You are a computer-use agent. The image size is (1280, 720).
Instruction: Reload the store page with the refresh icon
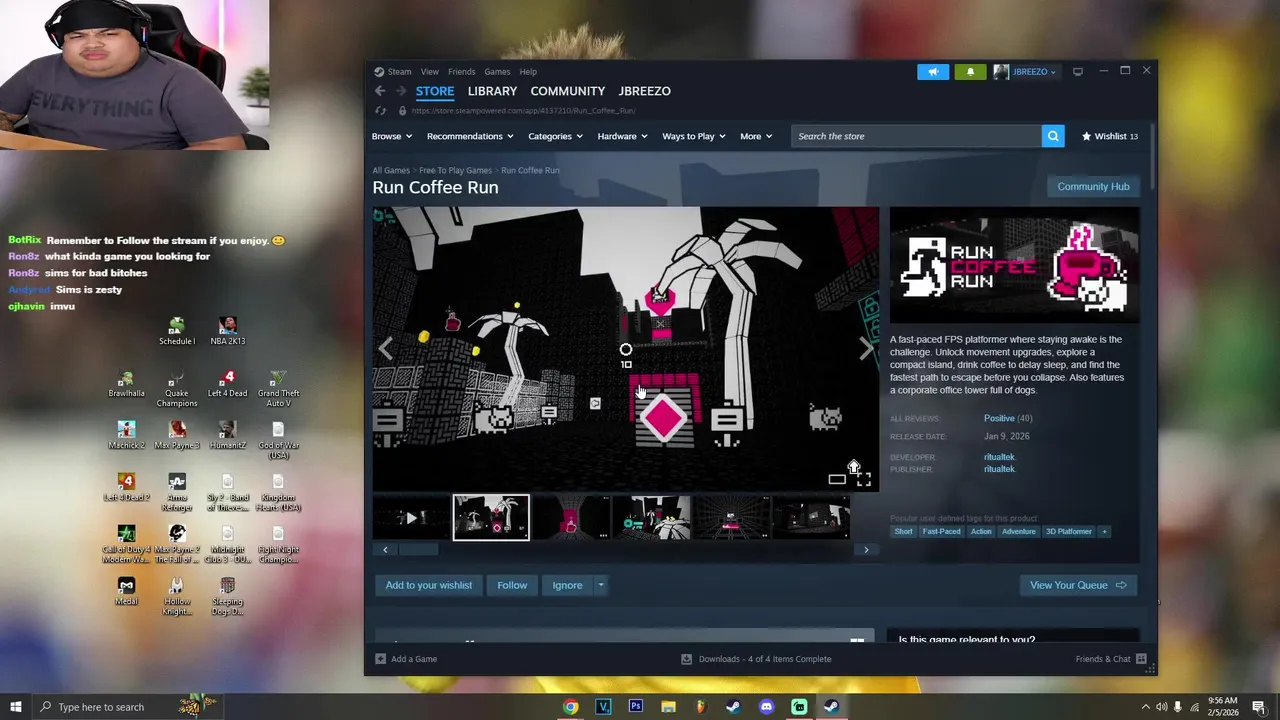pyautogui.click(x=380, y=110)
